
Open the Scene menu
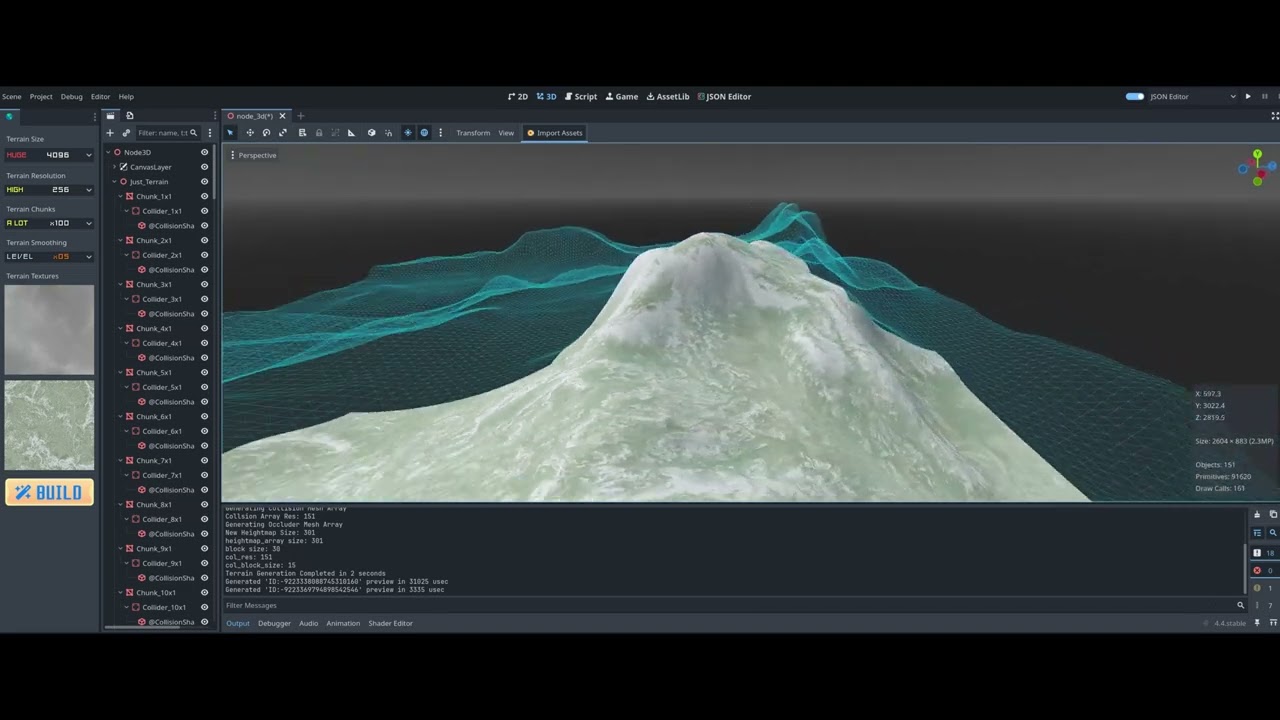pyautogui.click(x=12, y=97)
